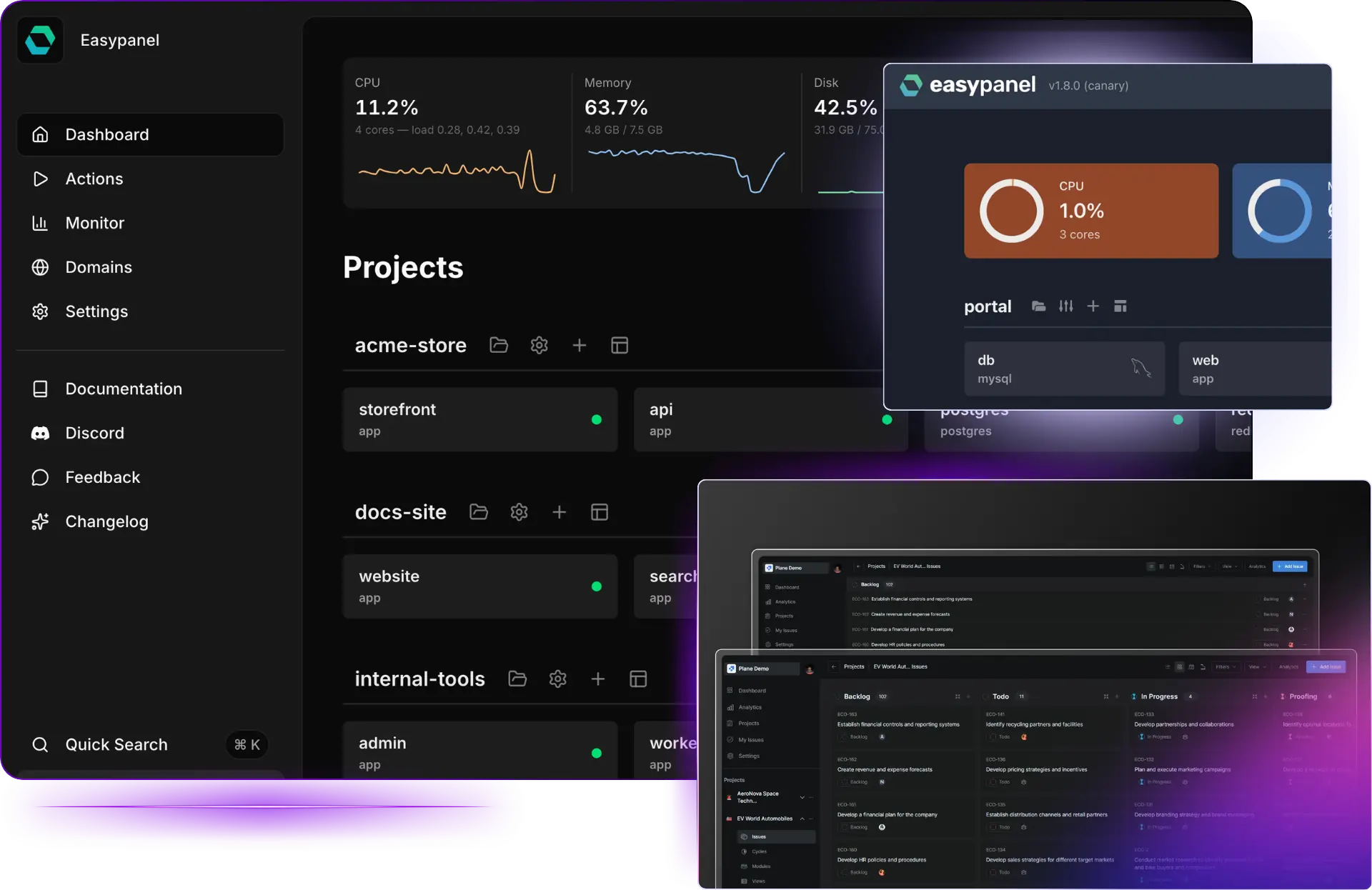Open the Plane Demo workspace switcher in front window
The width and height of the screenshot is (1372, 890).
pyautogui.click(x=762, y=669)
